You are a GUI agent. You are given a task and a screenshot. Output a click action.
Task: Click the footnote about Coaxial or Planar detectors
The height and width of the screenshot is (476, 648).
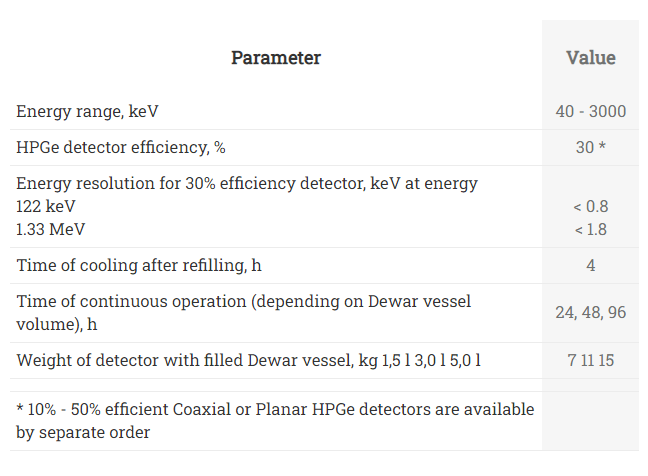275,421
